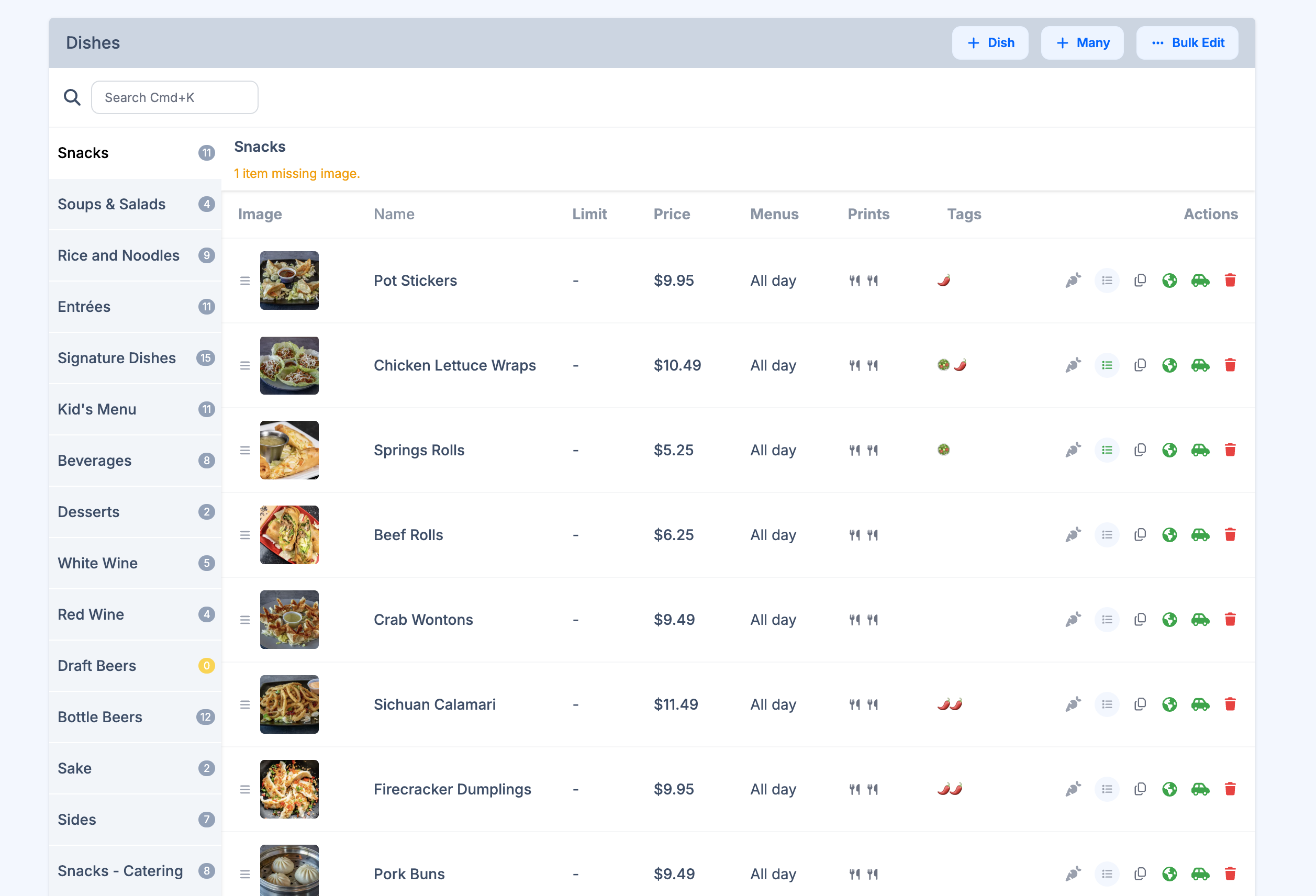Disable delivery car toggle for Firecracker Dumplings
Screen dimensions: 1316x896
(x=1200, y=789)
